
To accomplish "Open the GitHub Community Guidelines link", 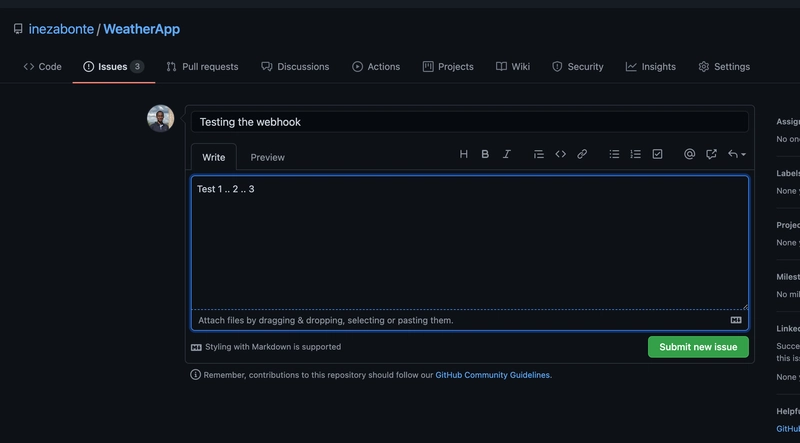I will pyautogui.click(x=492, y=375).
